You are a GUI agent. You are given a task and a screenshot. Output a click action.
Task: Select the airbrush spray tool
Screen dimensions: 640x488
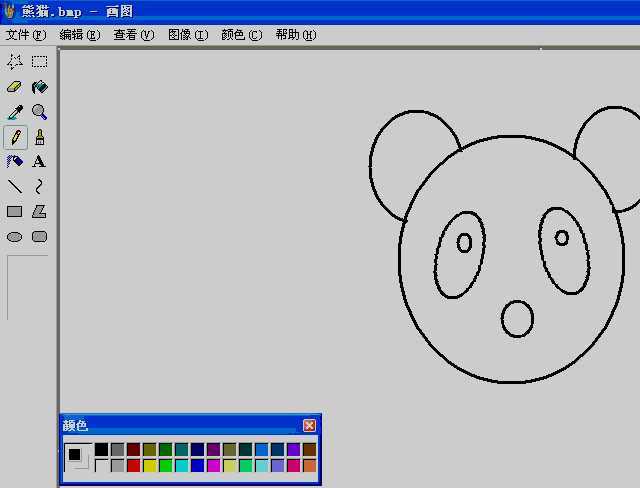15,162
